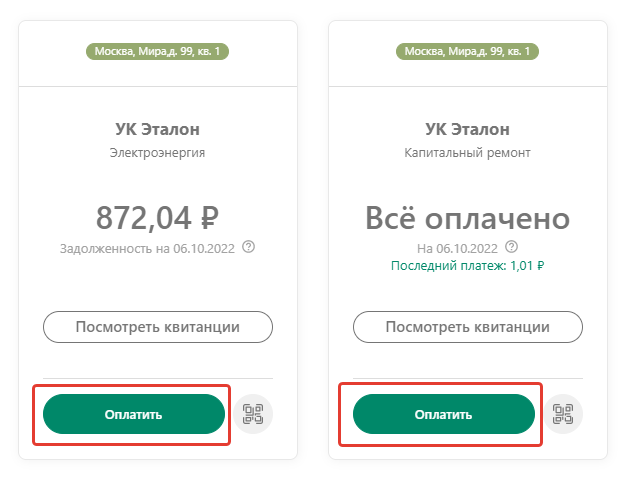Click the 872,04 debt figure
Viewport: 624px width, 487px height.
(x=143, y=218)
